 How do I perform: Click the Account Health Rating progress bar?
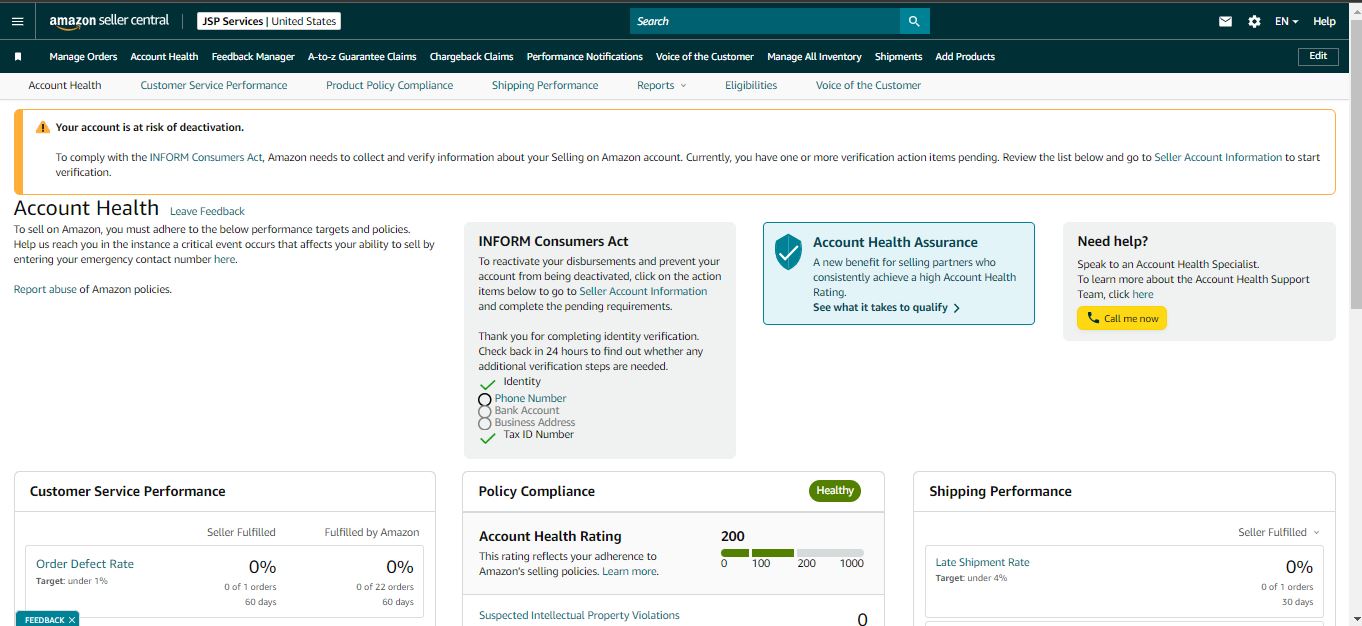coord(792,553)
